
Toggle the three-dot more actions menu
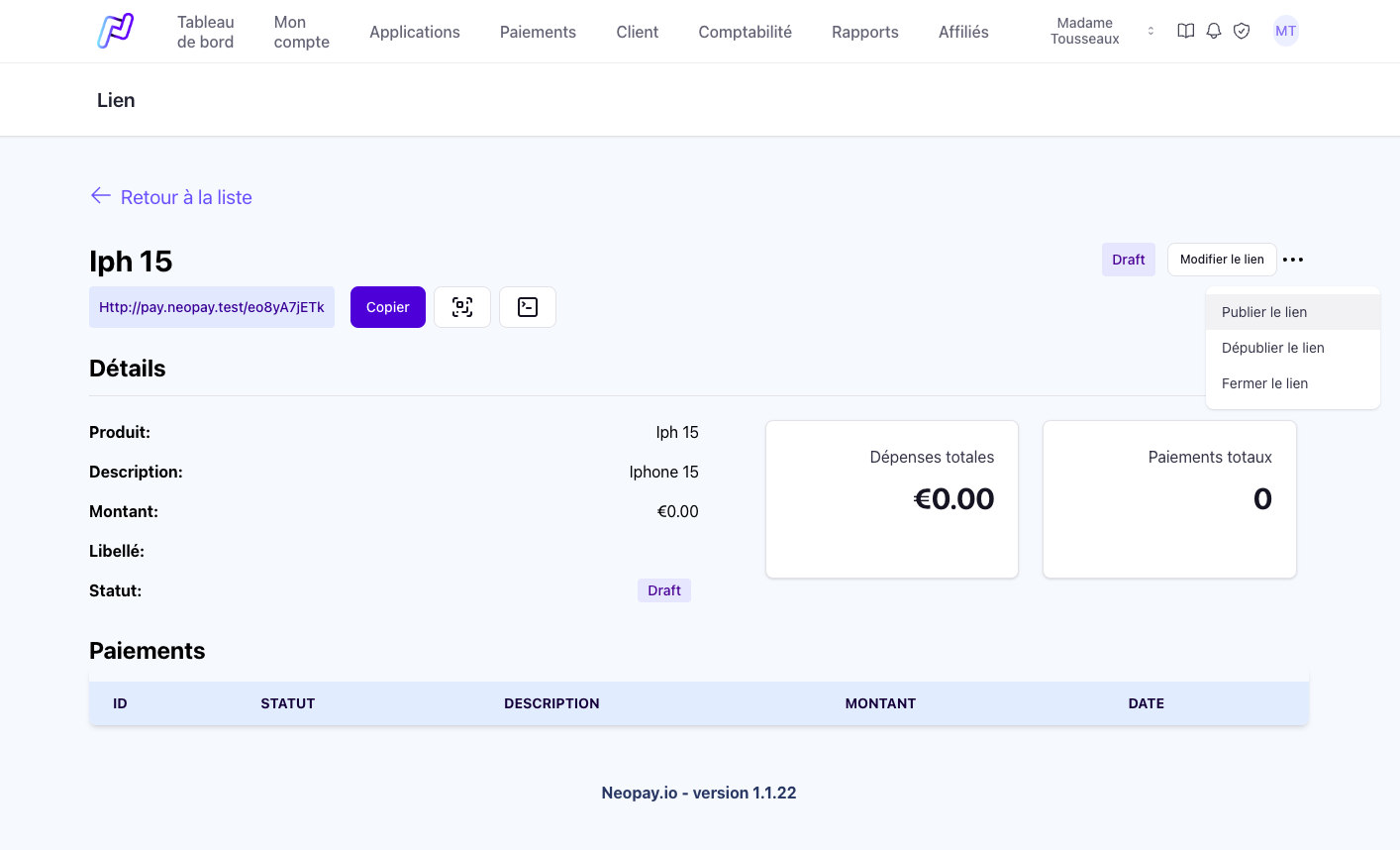[x=1293, y=260]
